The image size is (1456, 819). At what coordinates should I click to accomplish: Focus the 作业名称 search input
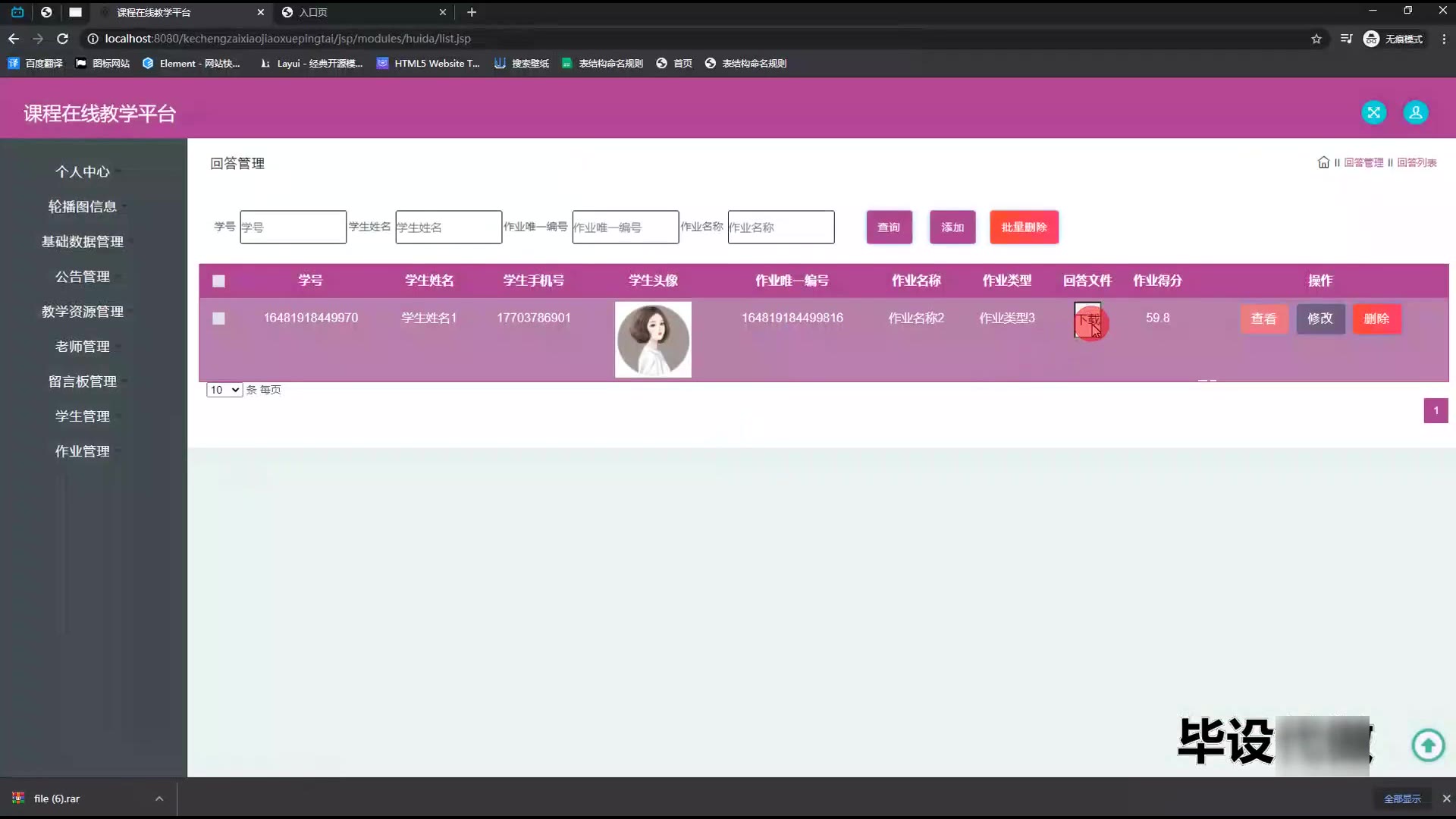tap(780, 227)
